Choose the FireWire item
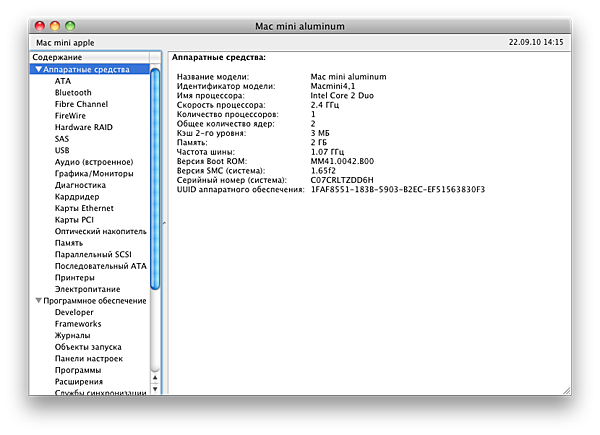 point(70,116)
